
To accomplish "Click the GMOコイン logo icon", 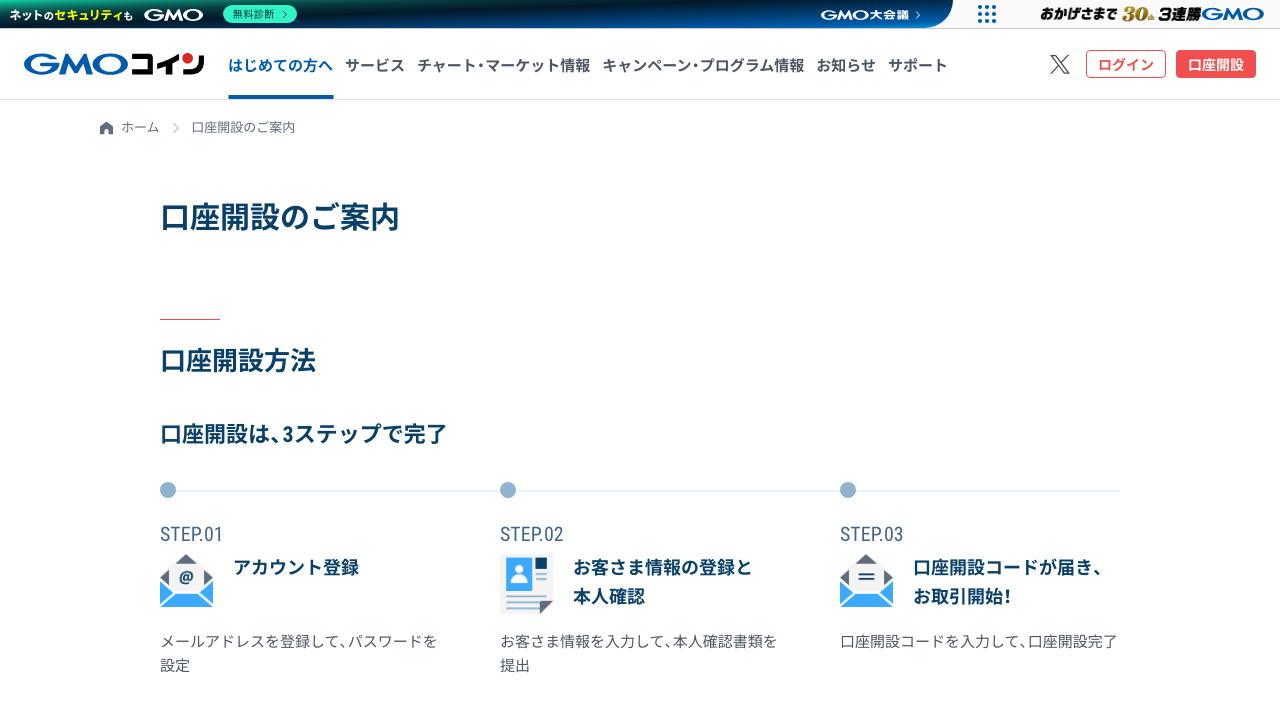I will point(112,64).
